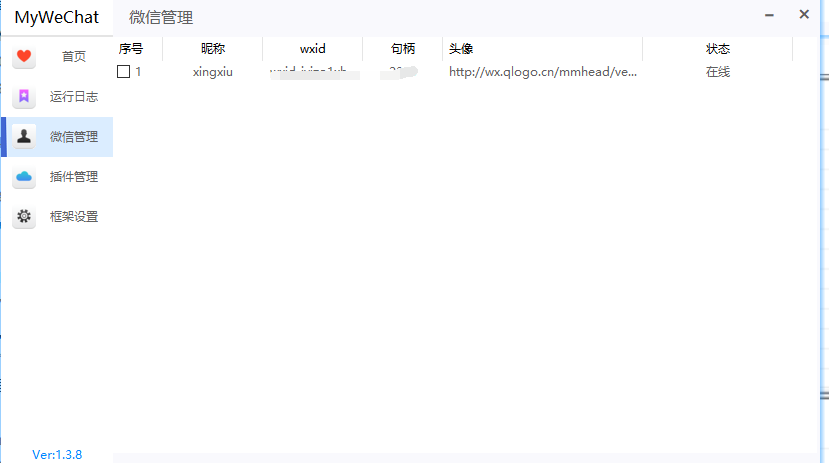Click the 在线 status cell
Viewport: 829px width, 463px height.
(718, 72)
